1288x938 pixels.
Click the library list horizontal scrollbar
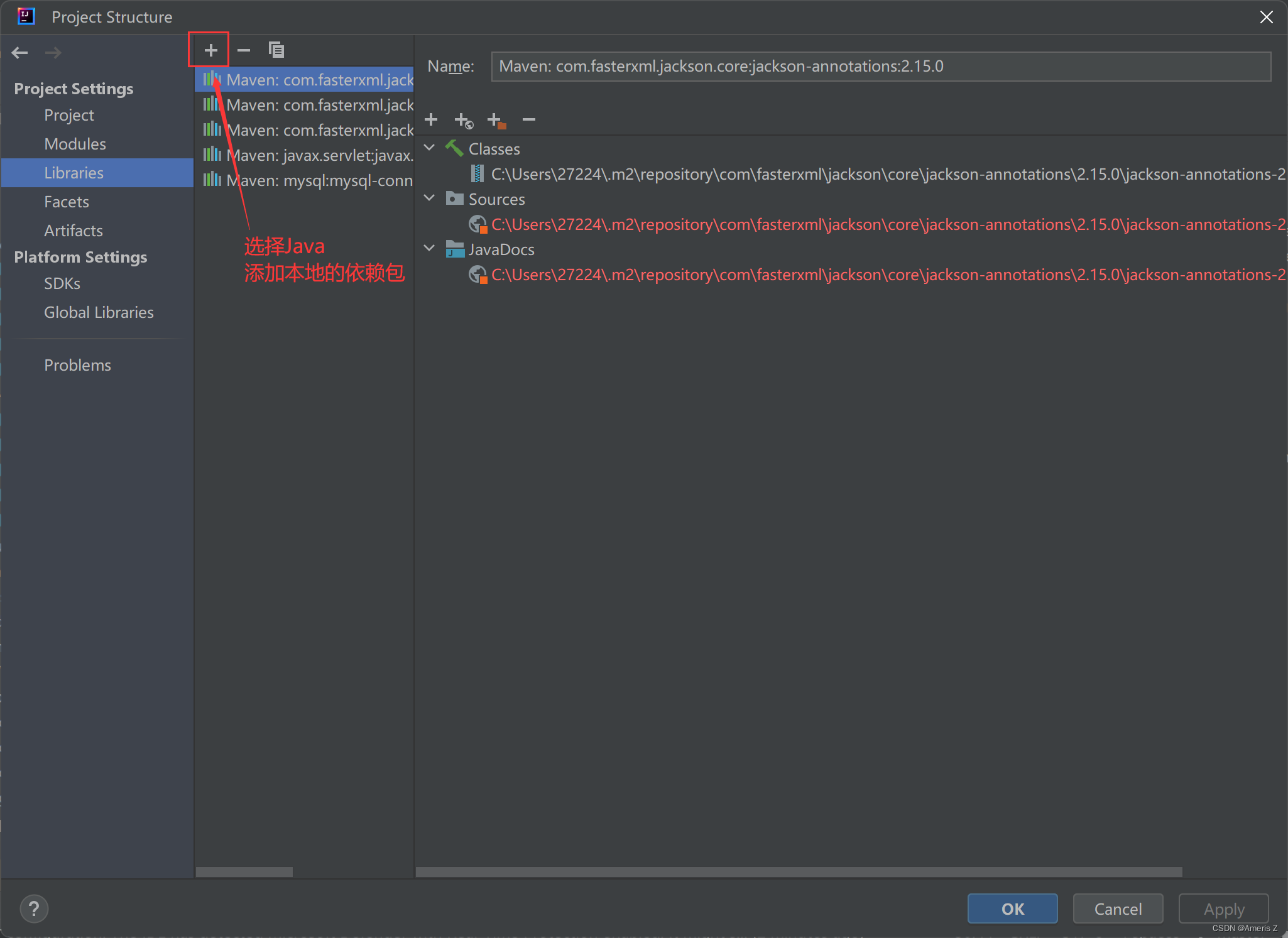click(244, 872)
